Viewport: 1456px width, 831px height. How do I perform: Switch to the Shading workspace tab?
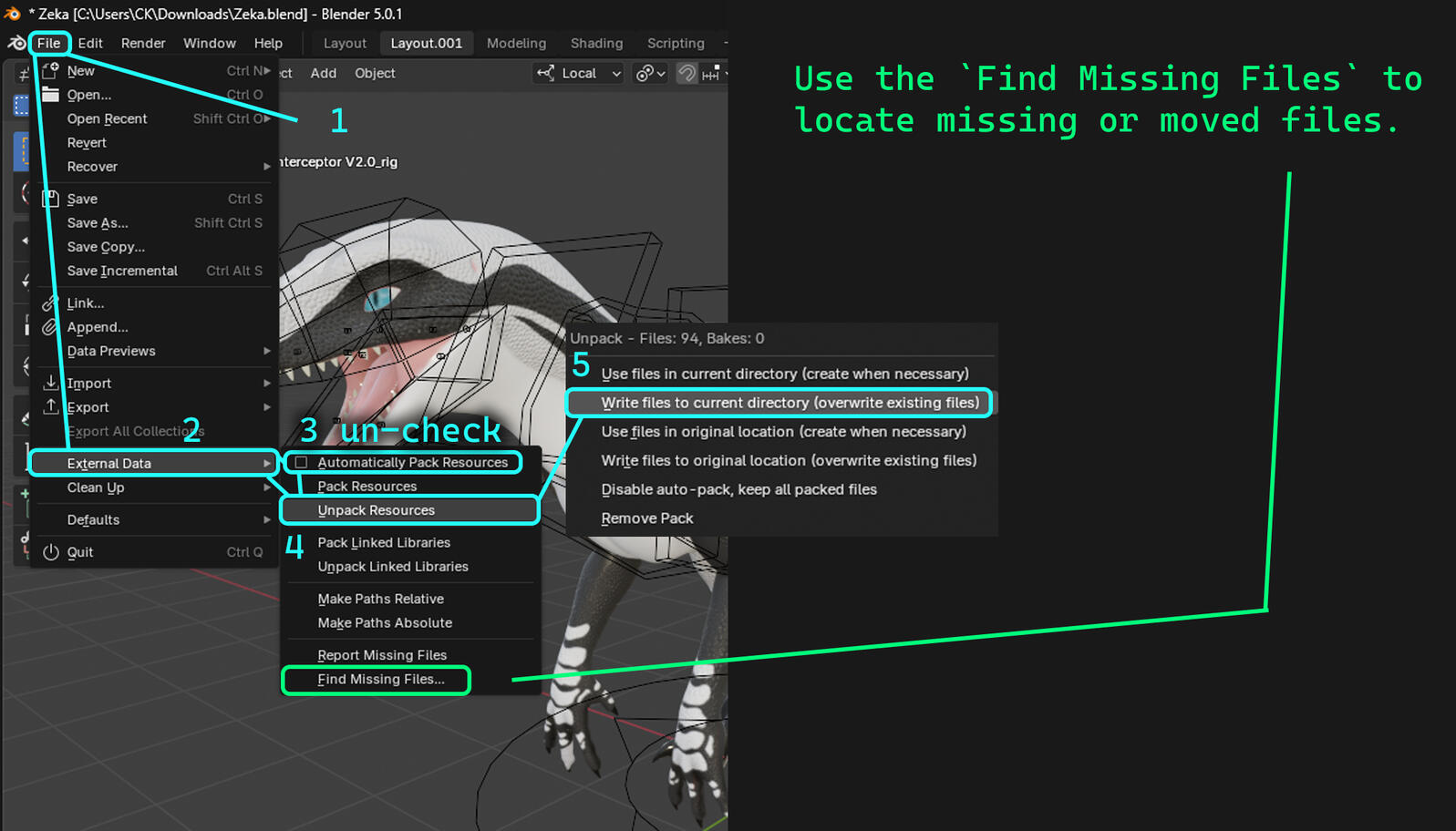tap(596, 43)
